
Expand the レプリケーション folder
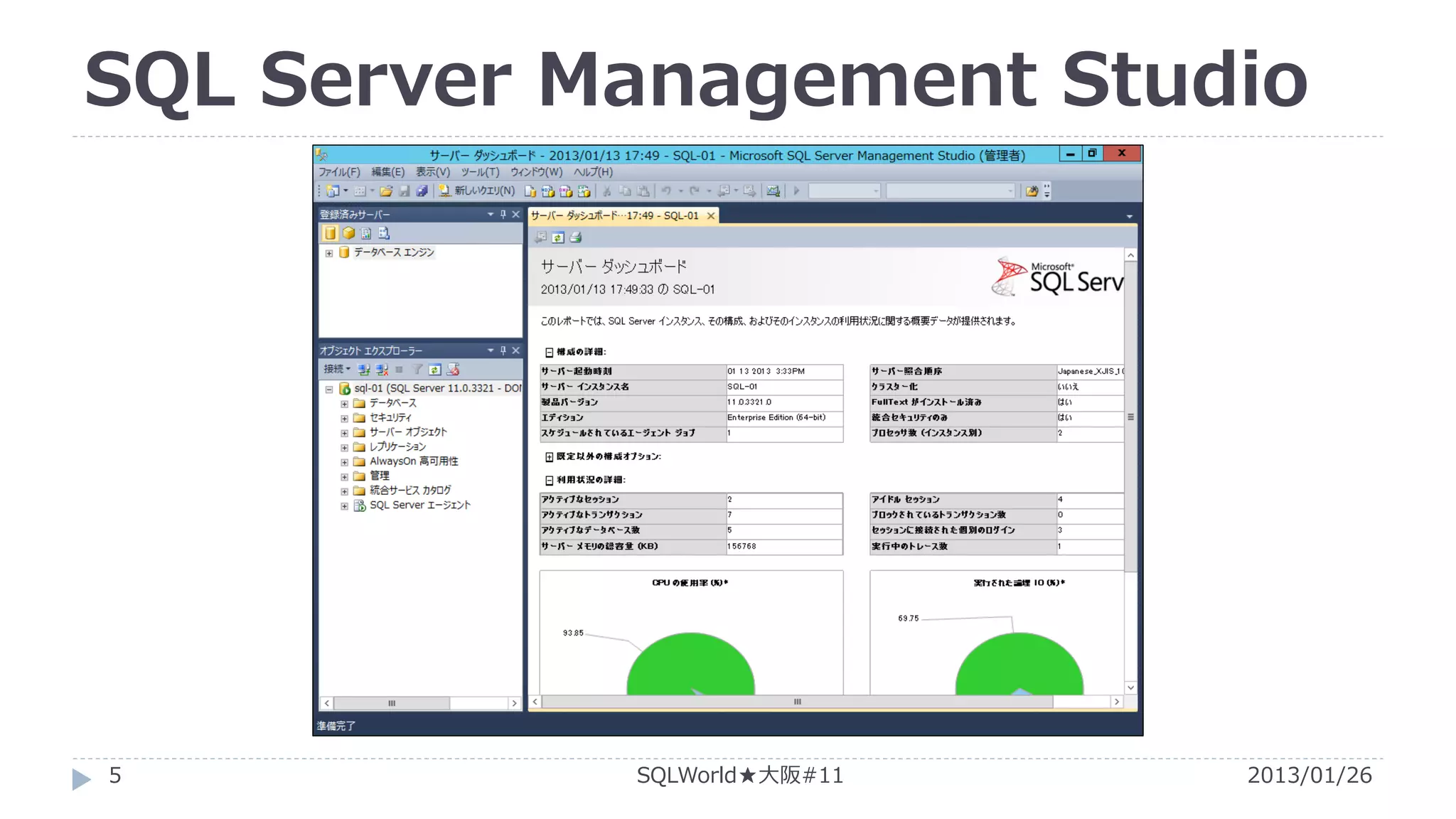[344, 447]
